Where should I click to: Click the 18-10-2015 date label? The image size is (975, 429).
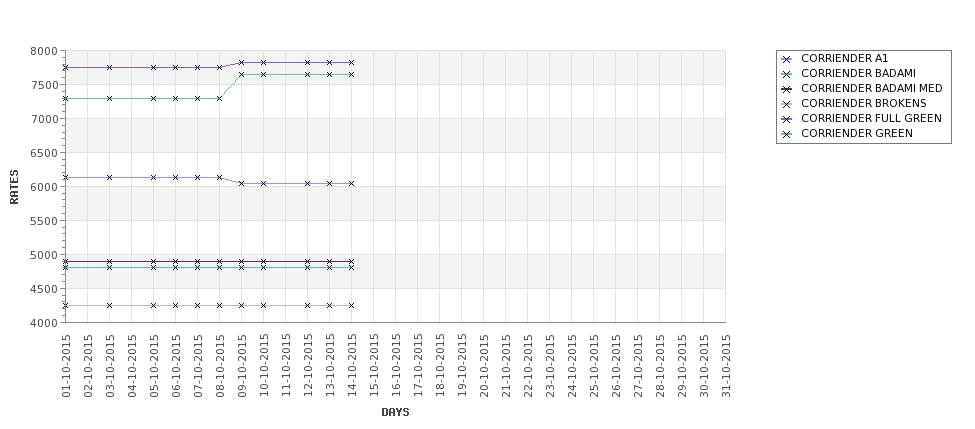pos(440,366)
